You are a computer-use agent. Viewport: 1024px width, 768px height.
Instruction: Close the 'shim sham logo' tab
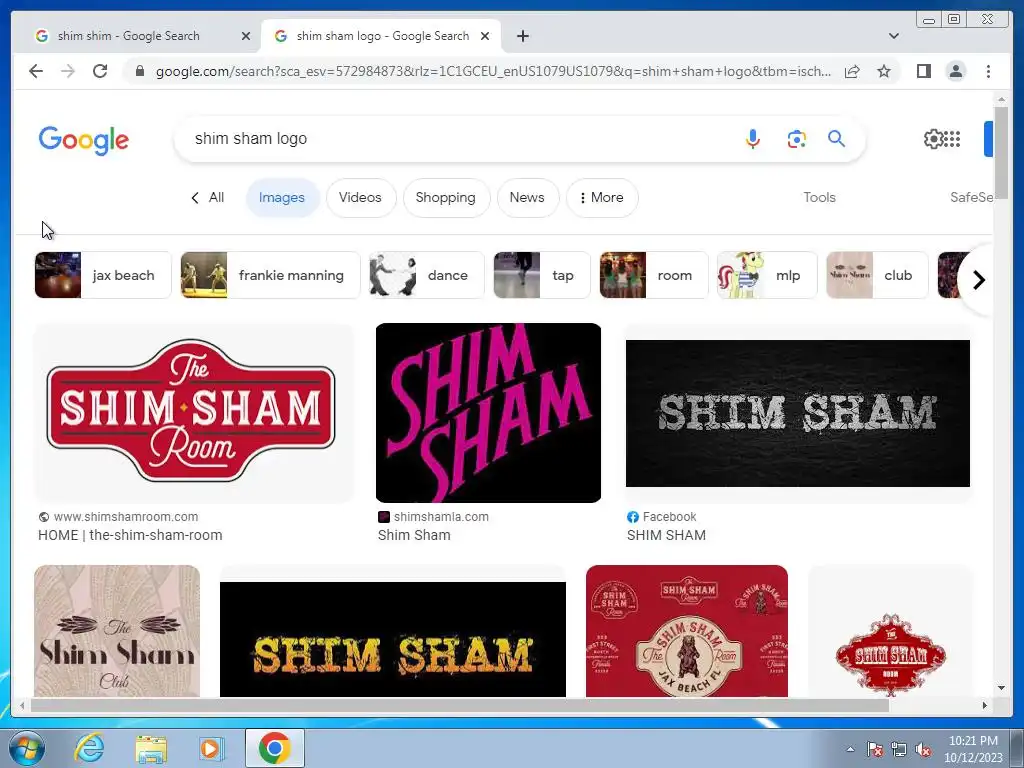click(485, 36)
